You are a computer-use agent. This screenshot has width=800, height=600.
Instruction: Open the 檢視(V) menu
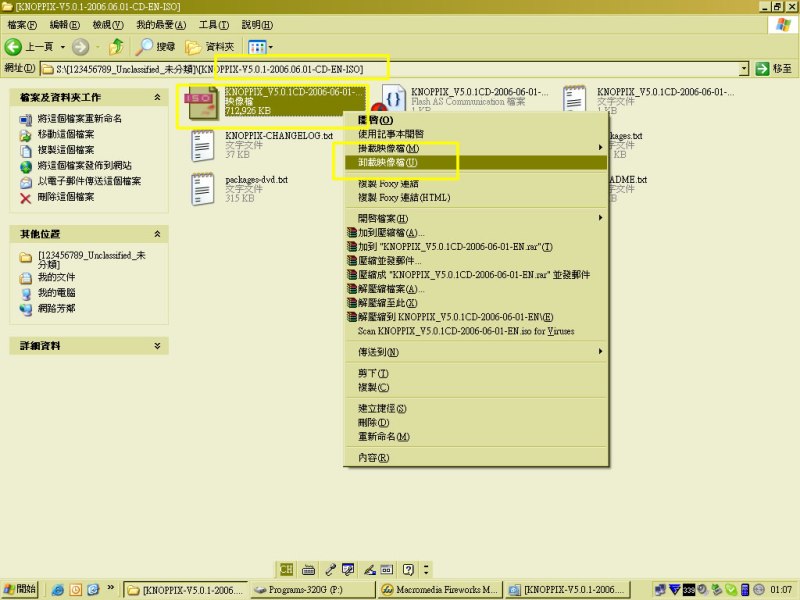pos(108,25)
